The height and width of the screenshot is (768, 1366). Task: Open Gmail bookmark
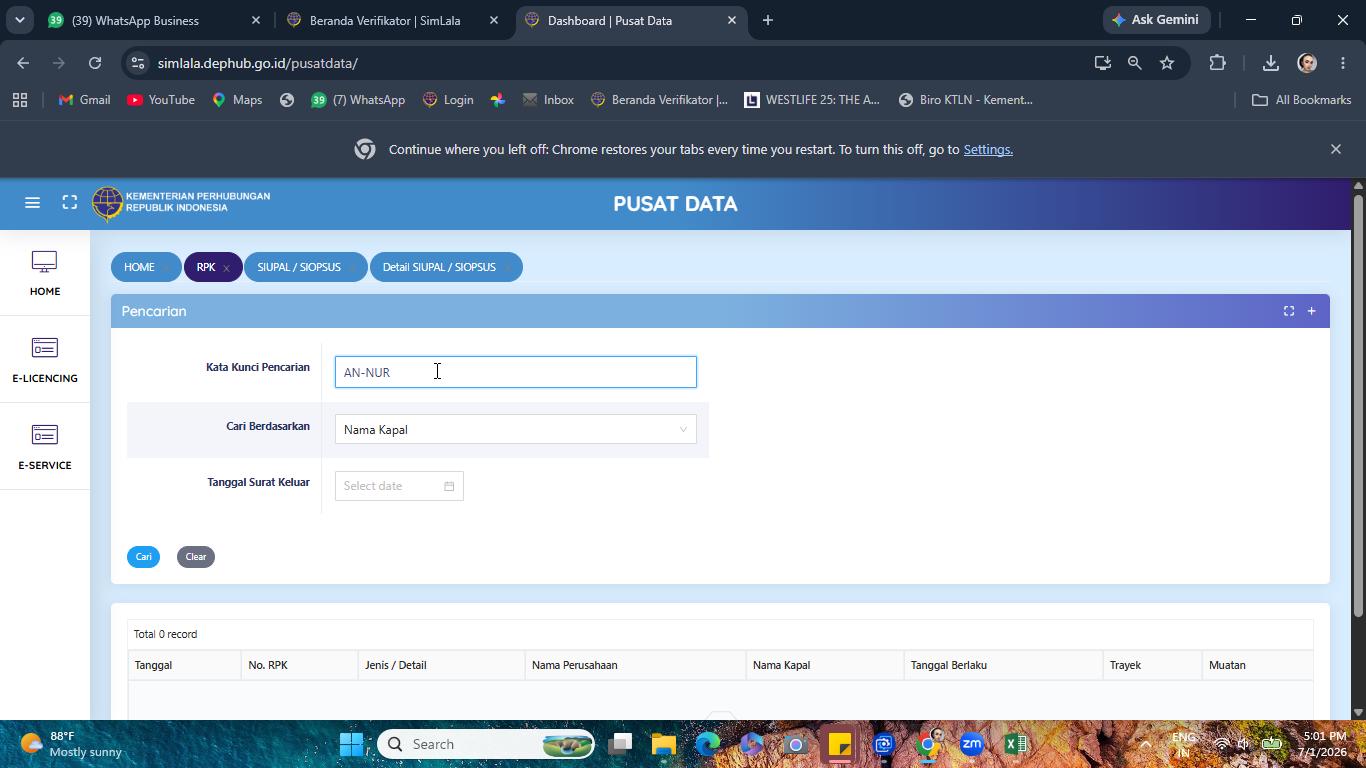[x=84, y=100]
